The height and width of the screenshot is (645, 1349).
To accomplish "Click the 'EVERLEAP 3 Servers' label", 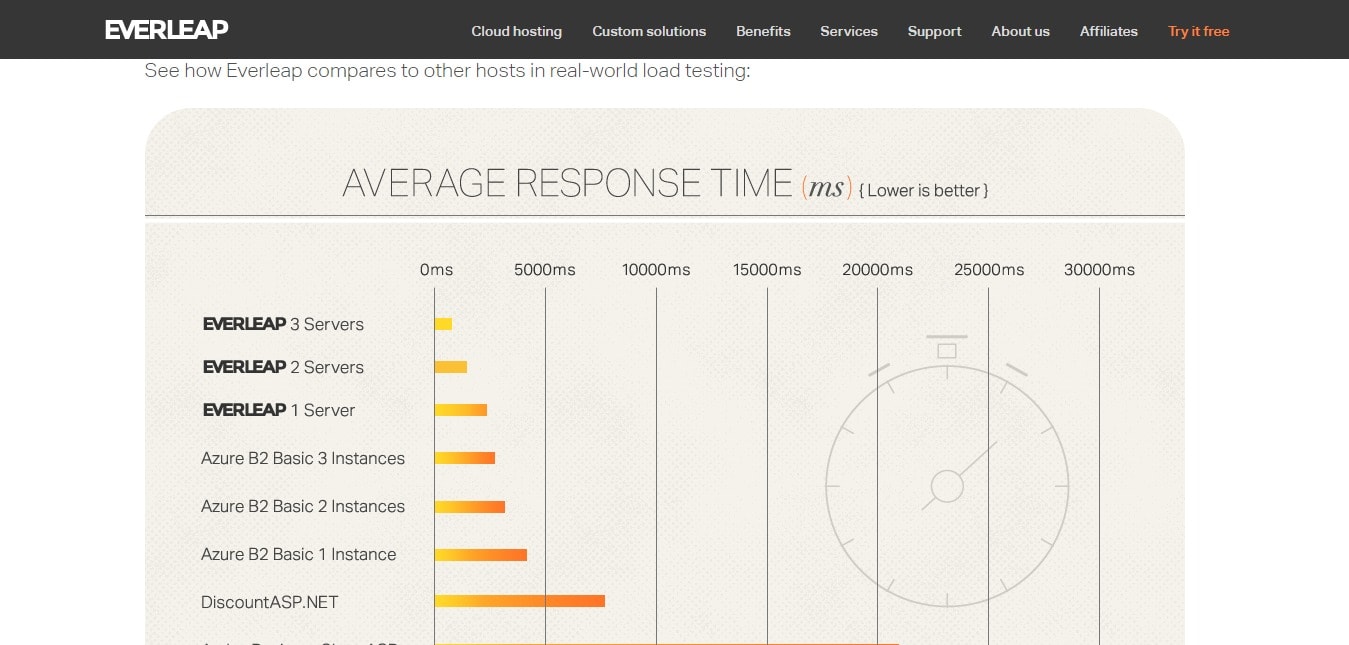I will tap(283, 324).
